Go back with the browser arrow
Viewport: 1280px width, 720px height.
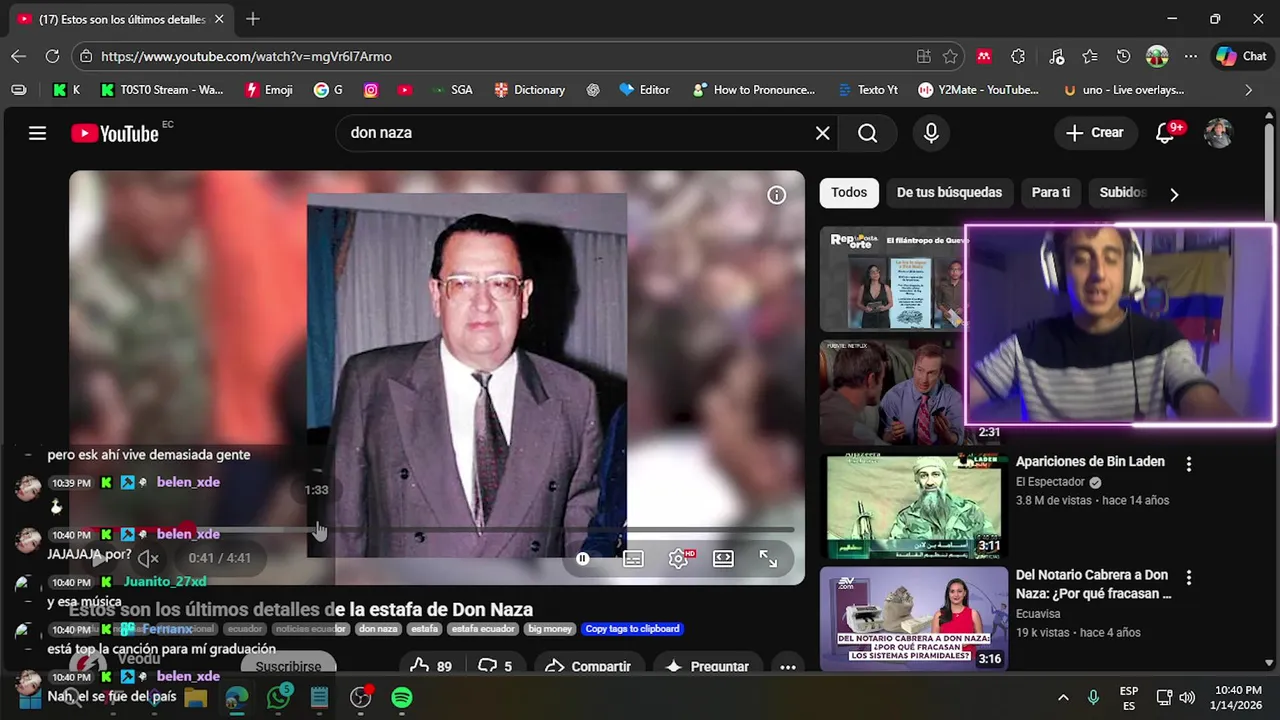[18, 57]
